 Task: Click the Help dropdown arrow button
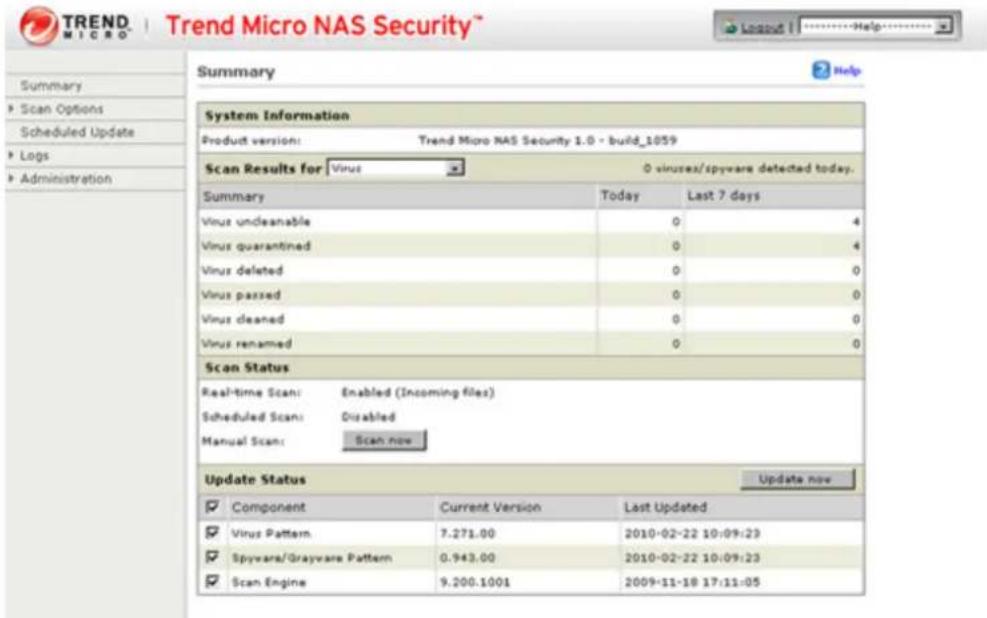click(x=943, y=26)
